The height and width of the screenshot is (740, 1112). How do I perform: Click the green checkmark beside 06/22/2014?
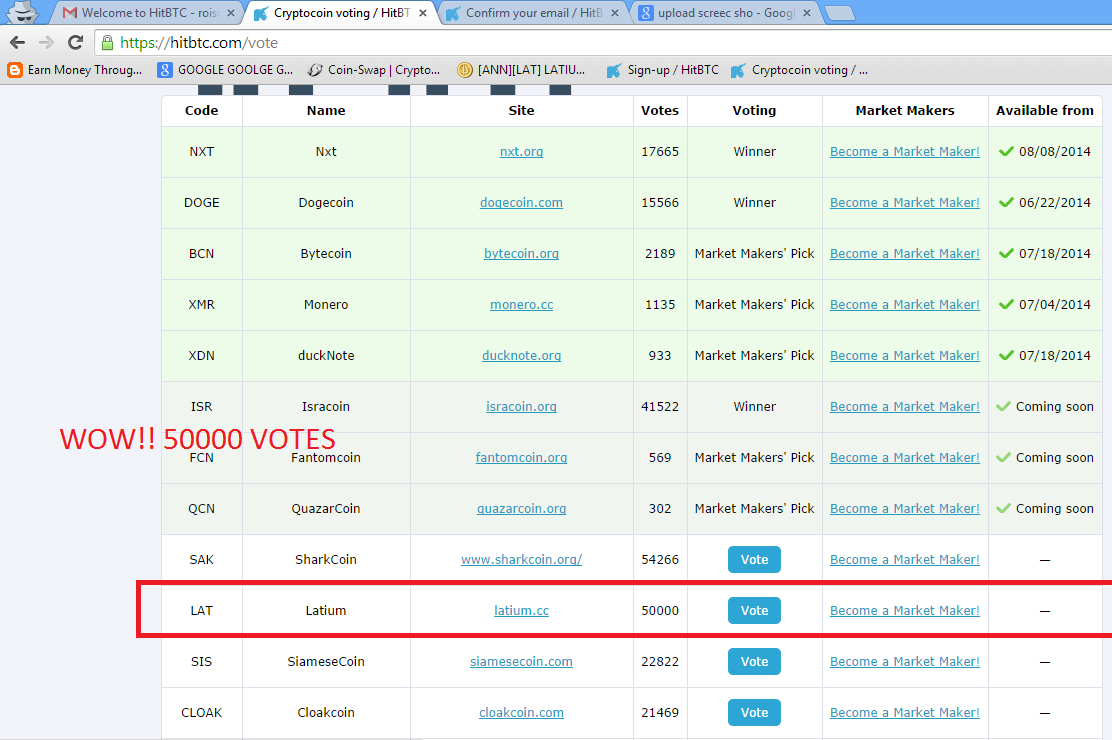coord(1006,202)
